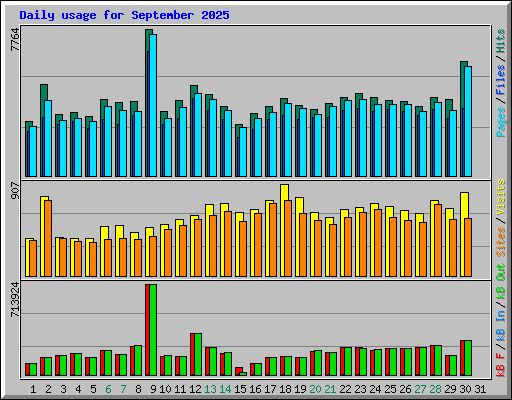This screenshot has width=512, height=400.
Task: Select the cyan hits bar for day 2
Action: point(48,138)
